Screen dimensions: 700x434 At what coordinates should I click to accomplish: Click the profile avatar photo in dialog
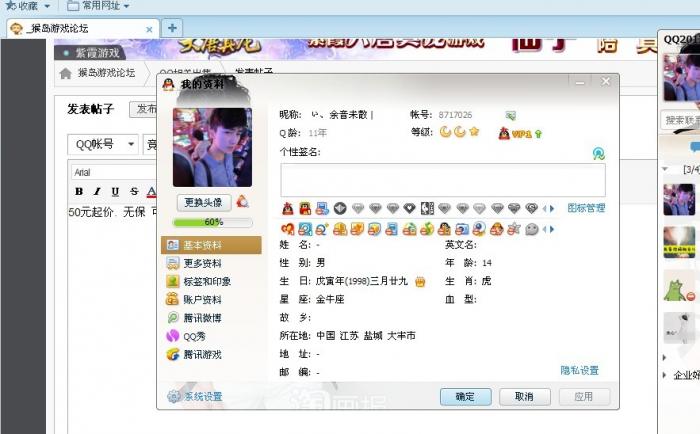coord(212,147)
